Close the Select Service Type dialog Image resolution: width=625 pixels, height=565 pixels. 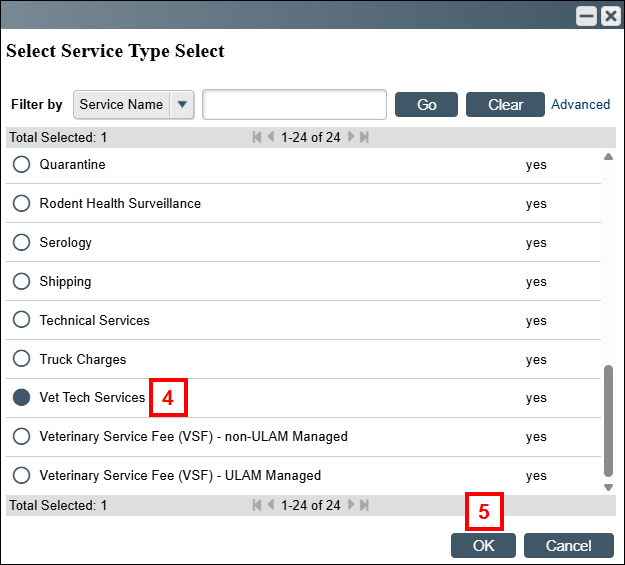pyautogui.click(x=611, y=16)
